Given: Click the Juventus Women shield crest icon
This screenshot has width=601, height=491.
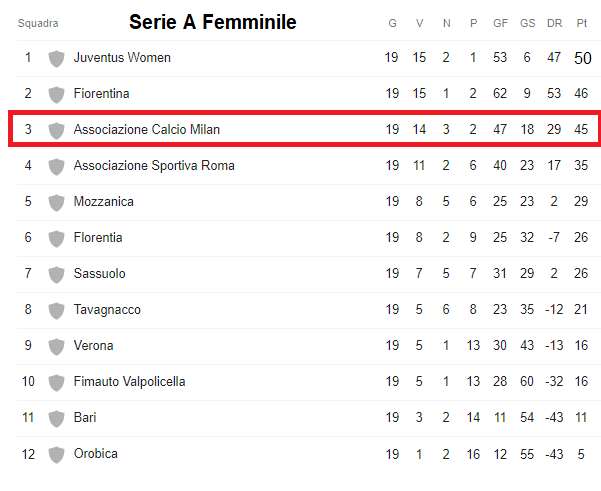Looking at the screenshot, I should (56, 58).
